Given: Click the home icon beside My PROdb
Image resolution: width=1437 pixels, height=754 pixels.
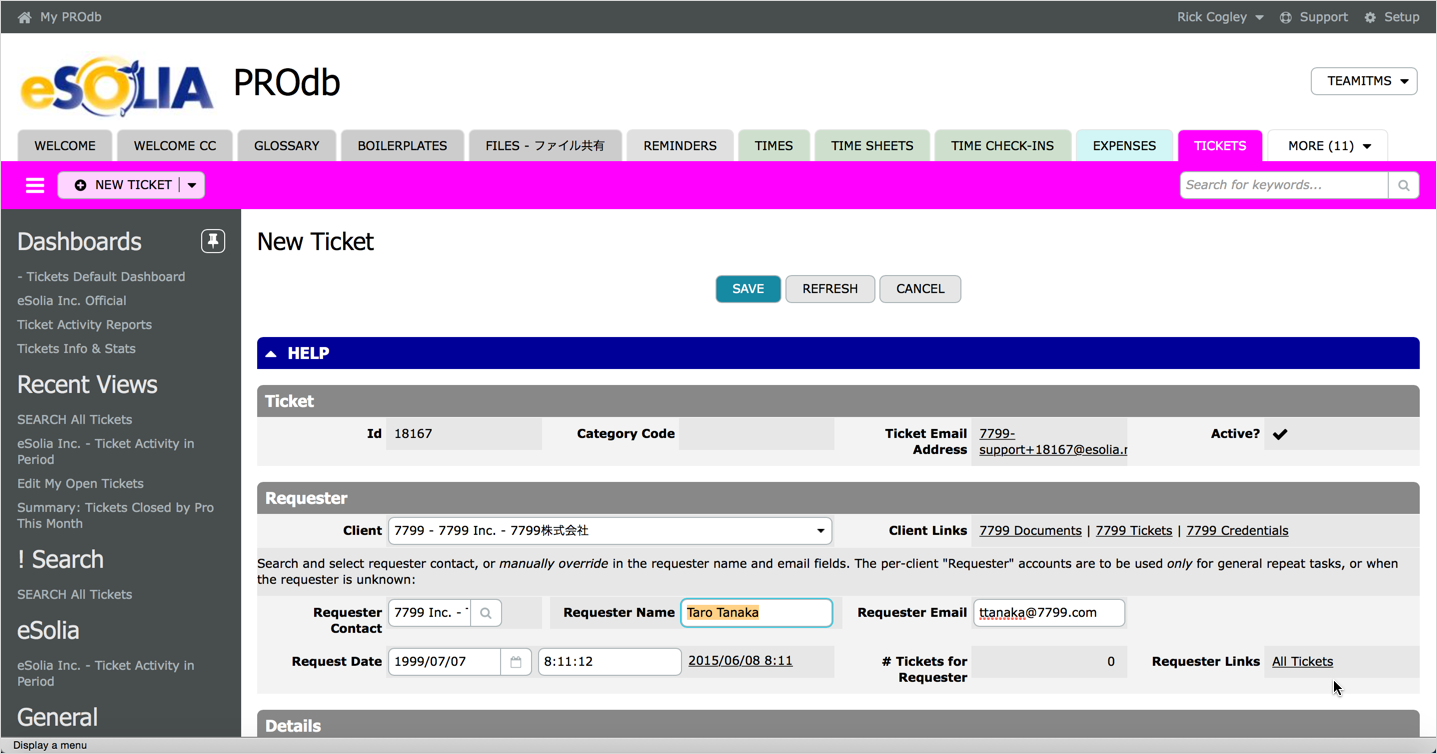Looking at the screenshot, I should (24, 17).
